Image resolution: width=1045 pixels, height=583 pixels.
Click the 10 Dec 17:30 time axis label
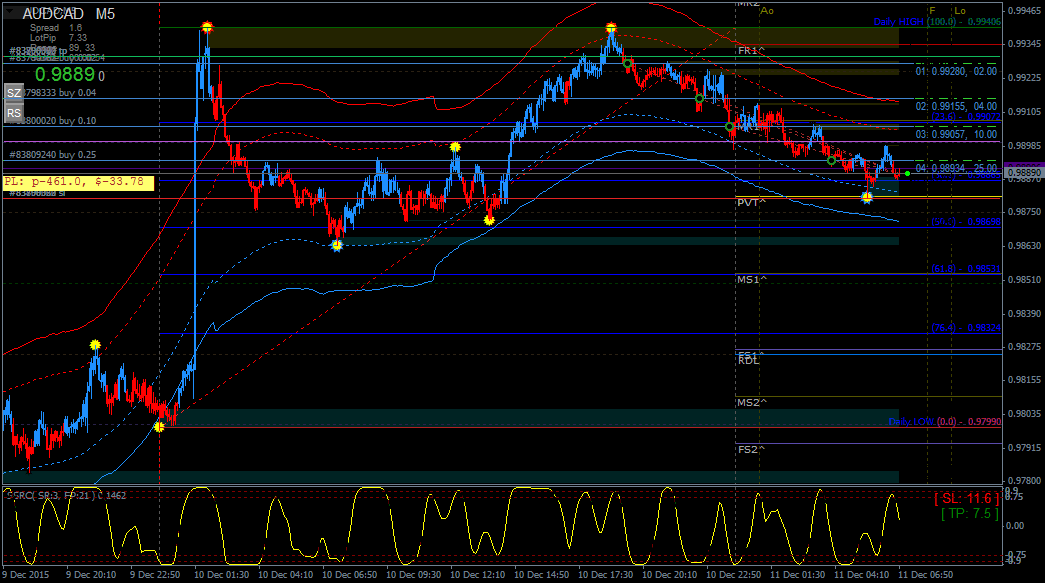(x=605, y=574)
